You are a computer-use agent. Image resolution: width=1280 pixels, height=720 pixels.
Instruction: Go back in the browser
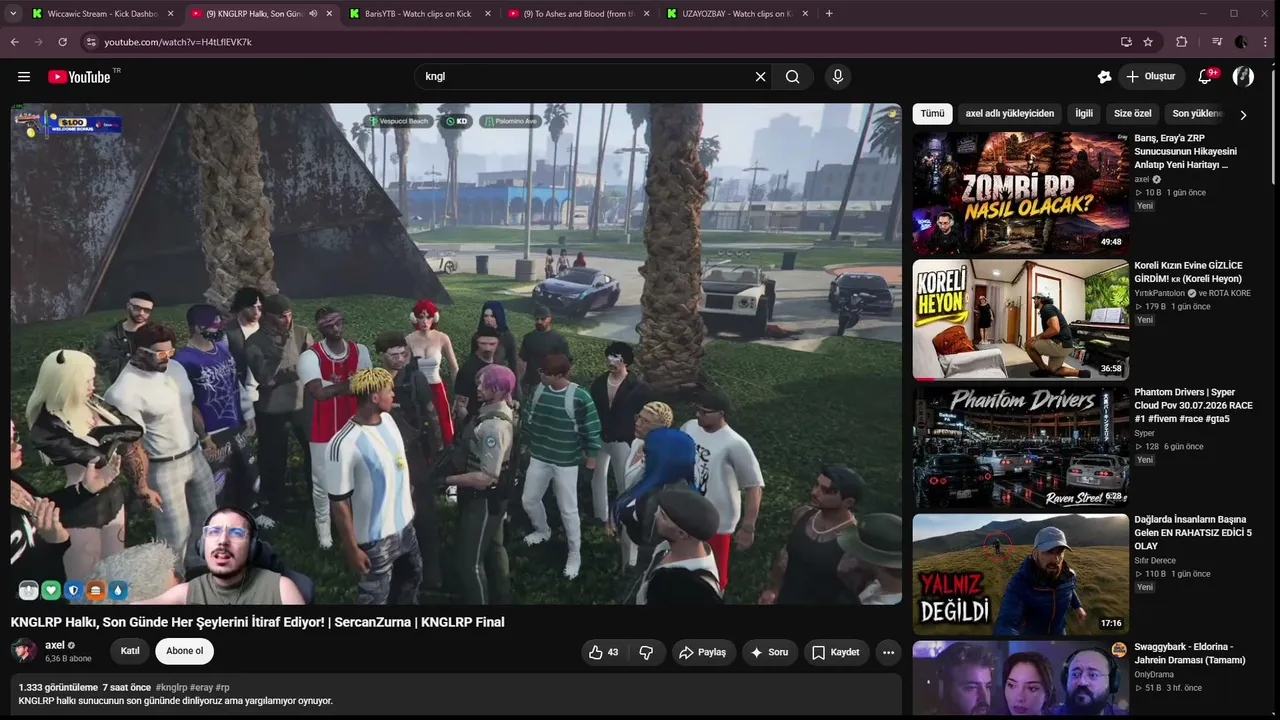coord(14,42)
